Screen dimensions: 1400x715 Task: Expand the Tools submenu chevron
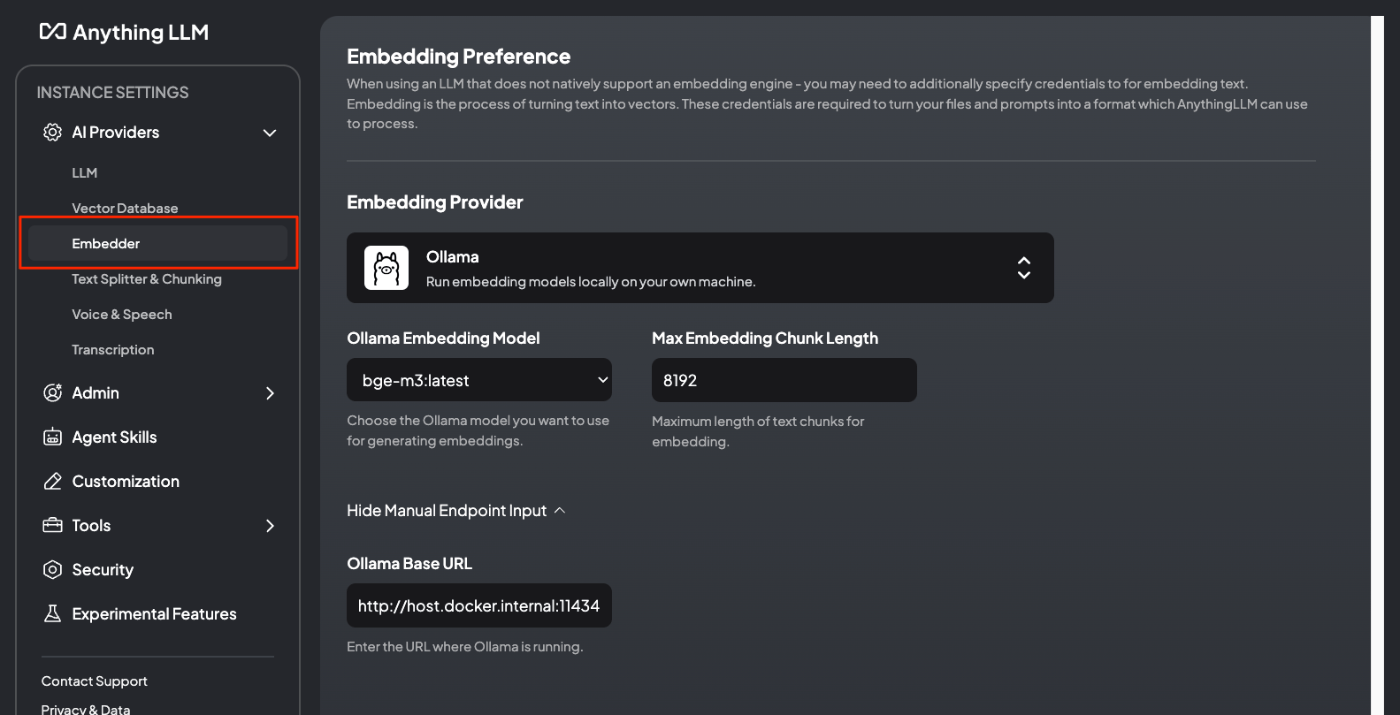[269, 526]
